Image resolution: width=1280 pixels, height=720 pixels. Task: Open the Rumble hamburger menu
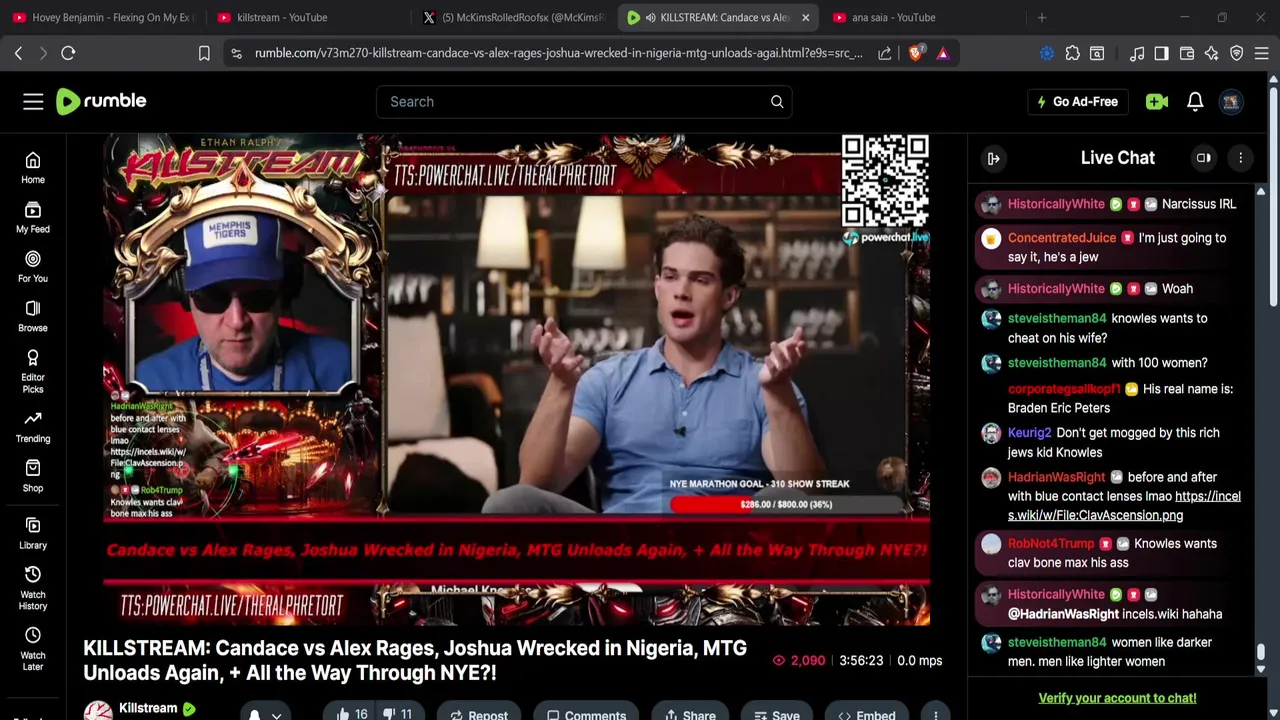coord(33,101)
